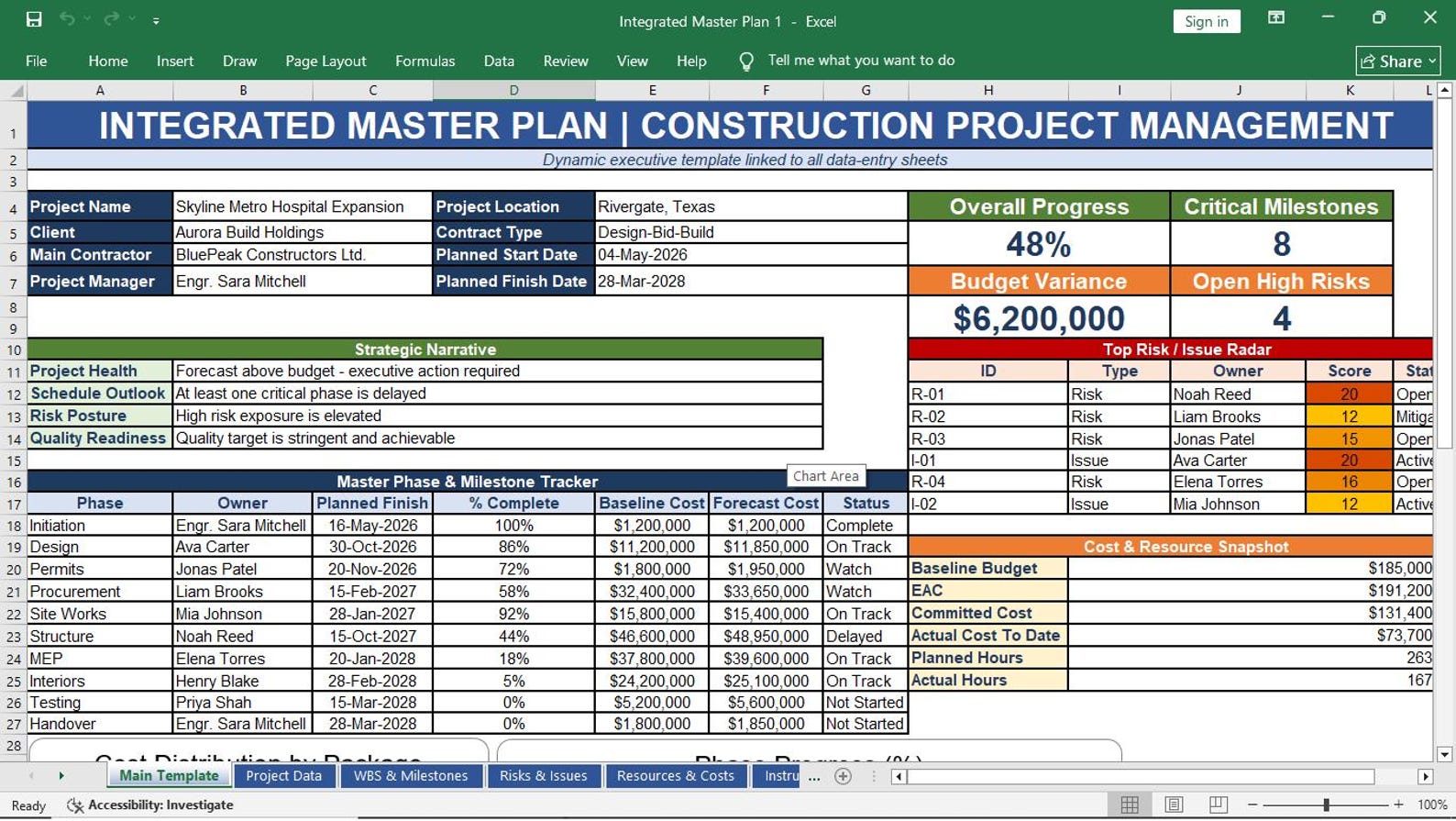Open the Undo history dropdown arrow
The height and width of the screenshot is (821, 1456).
pos(88,19)
